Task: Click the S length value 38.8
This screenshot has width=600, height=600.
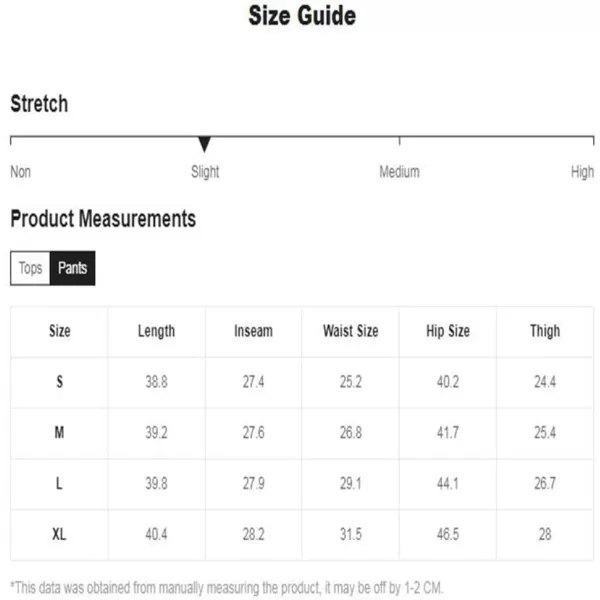Action: coord(157,382)
